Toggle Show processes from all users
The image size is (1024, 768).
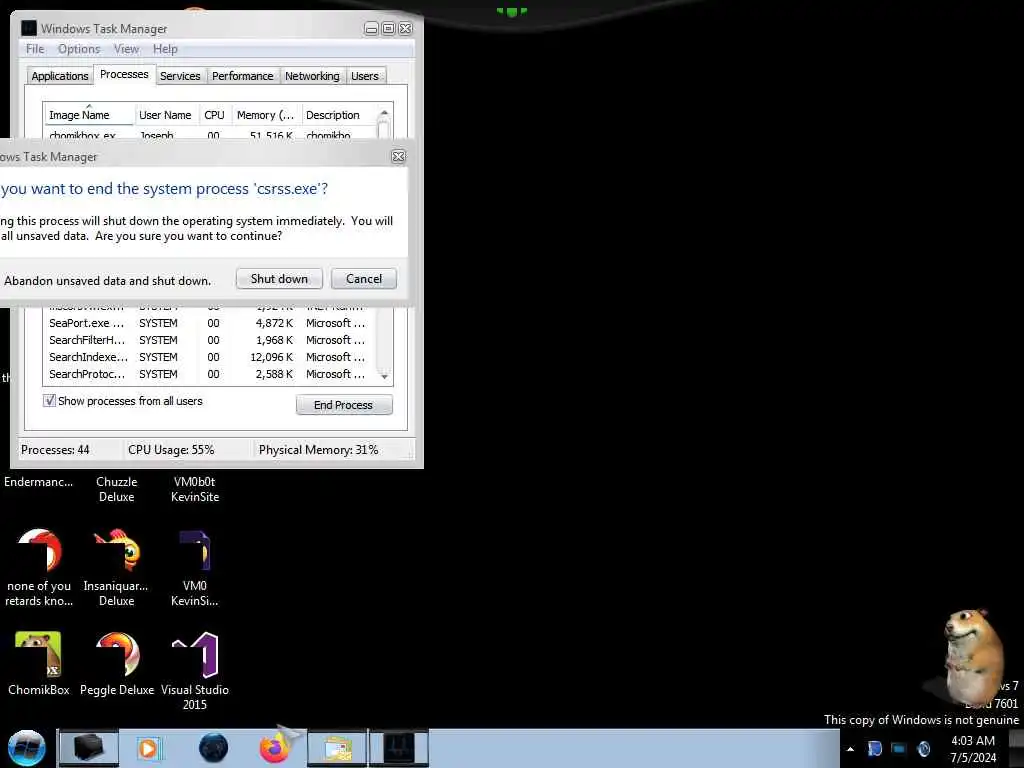pyautogui.click(x=50, y=401)
